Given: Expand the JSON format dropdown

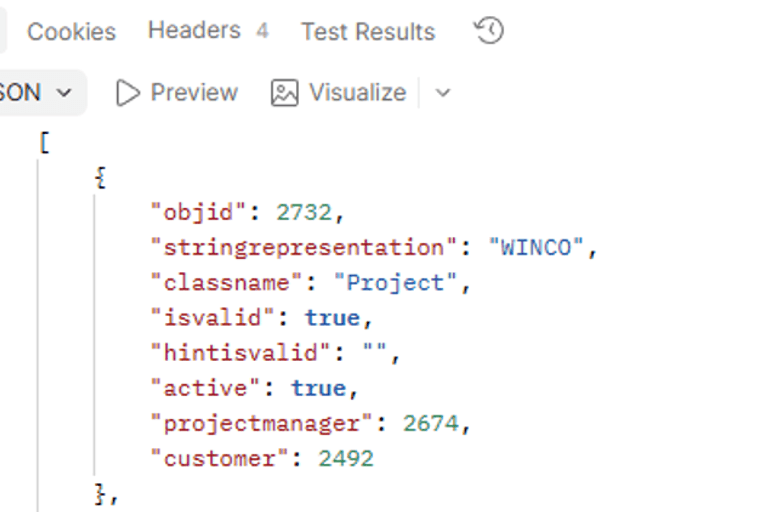Looking at the screenshot, I should point(37,93).
